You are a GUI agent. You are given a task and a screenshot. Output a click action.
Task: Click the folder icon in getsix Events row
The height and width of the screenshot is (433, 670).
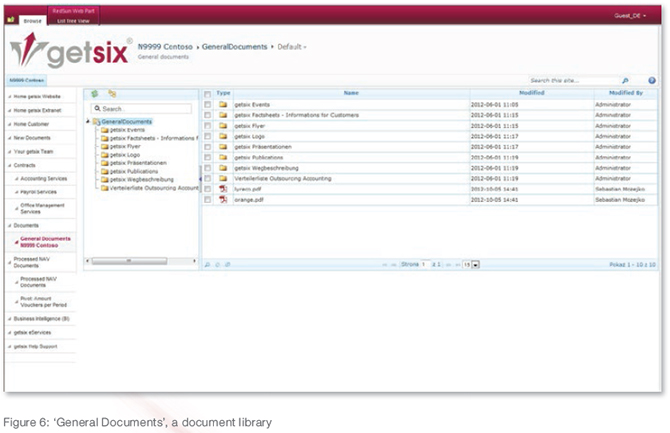(x=223, y=104)
